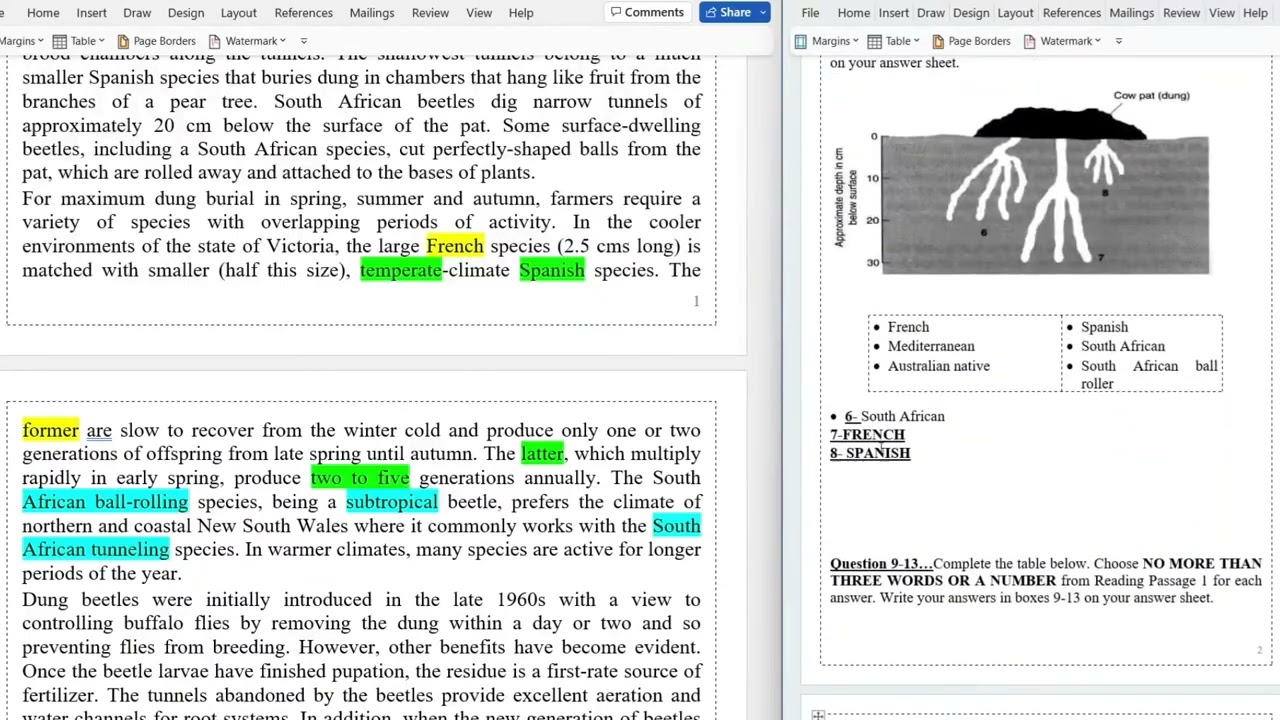
Task: Open the View tab in the right window
Action: point(1221,12)
